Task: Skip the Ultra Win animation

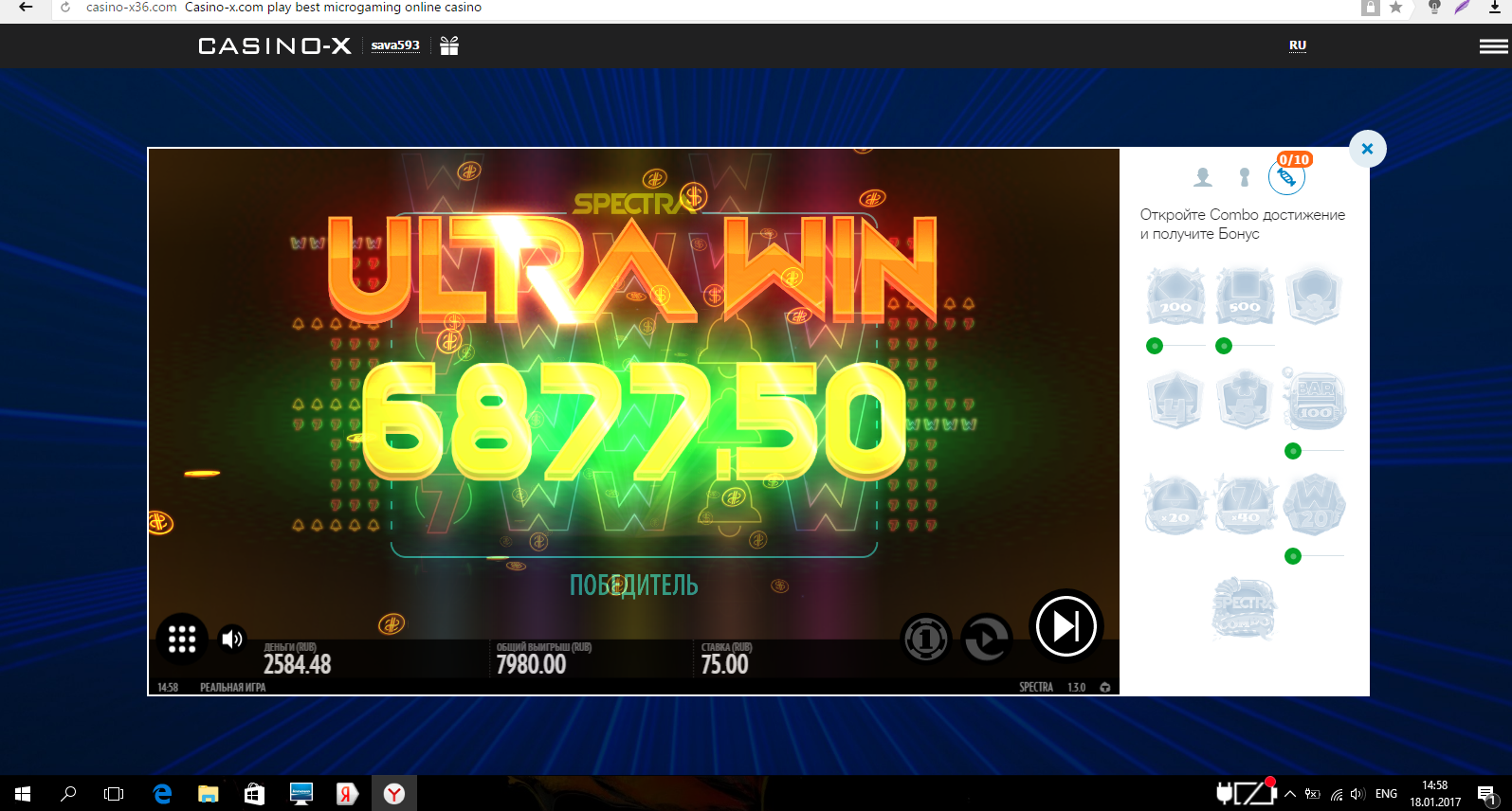Action: tap(1066, 626)
